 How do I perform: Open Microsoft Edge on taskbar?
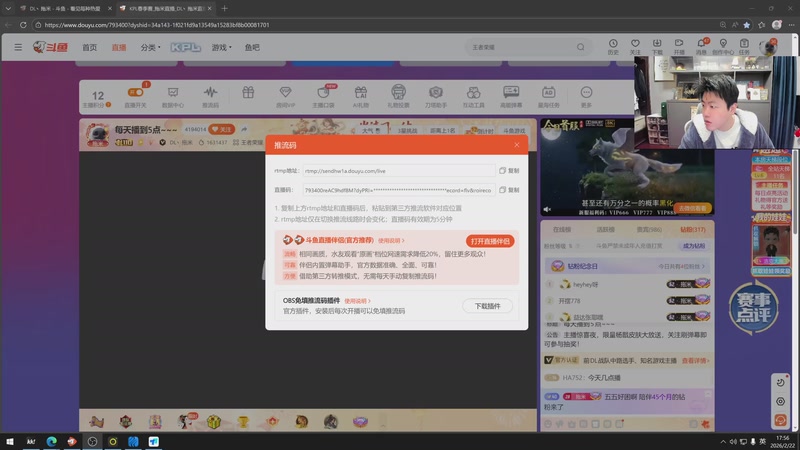52,441
